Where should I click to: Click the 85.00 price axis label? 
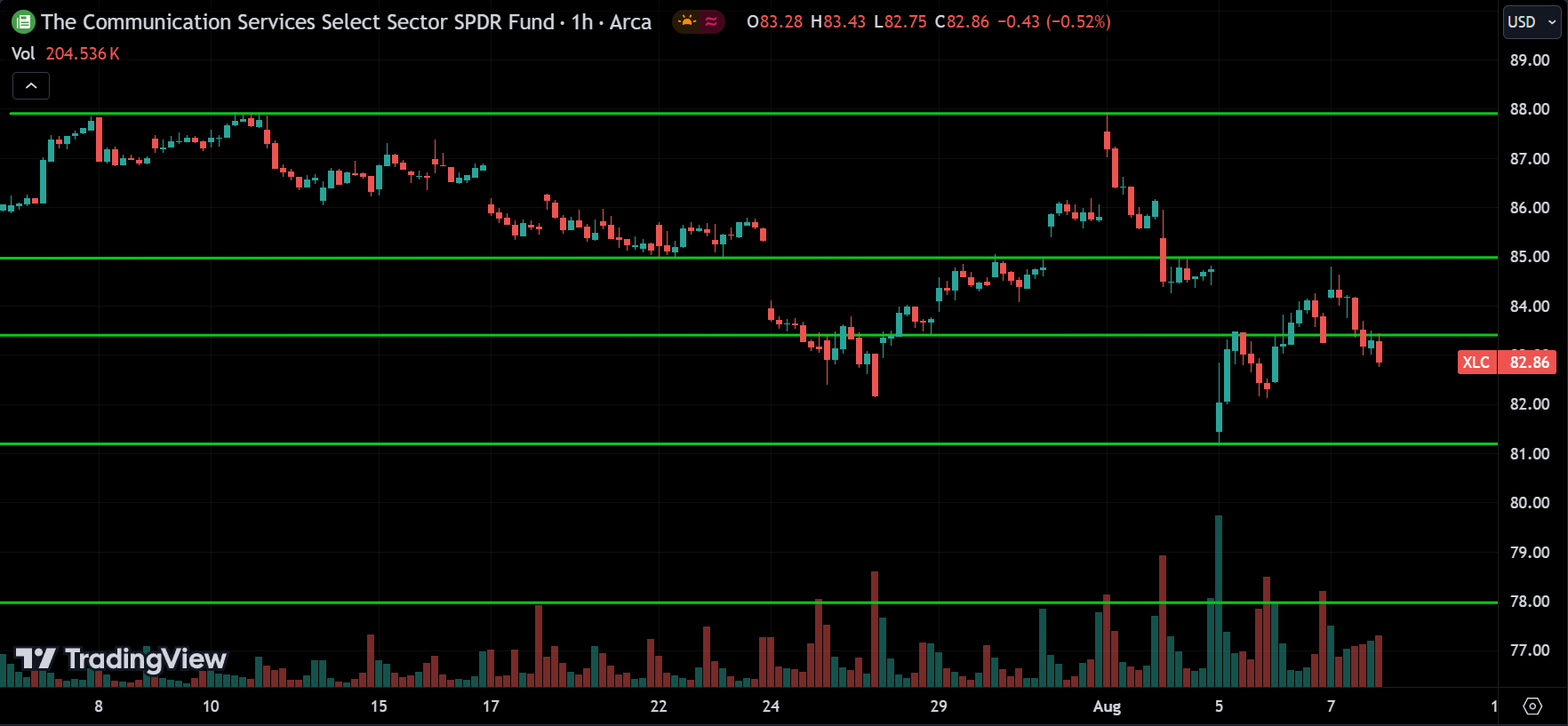(x=1530, y=257)
